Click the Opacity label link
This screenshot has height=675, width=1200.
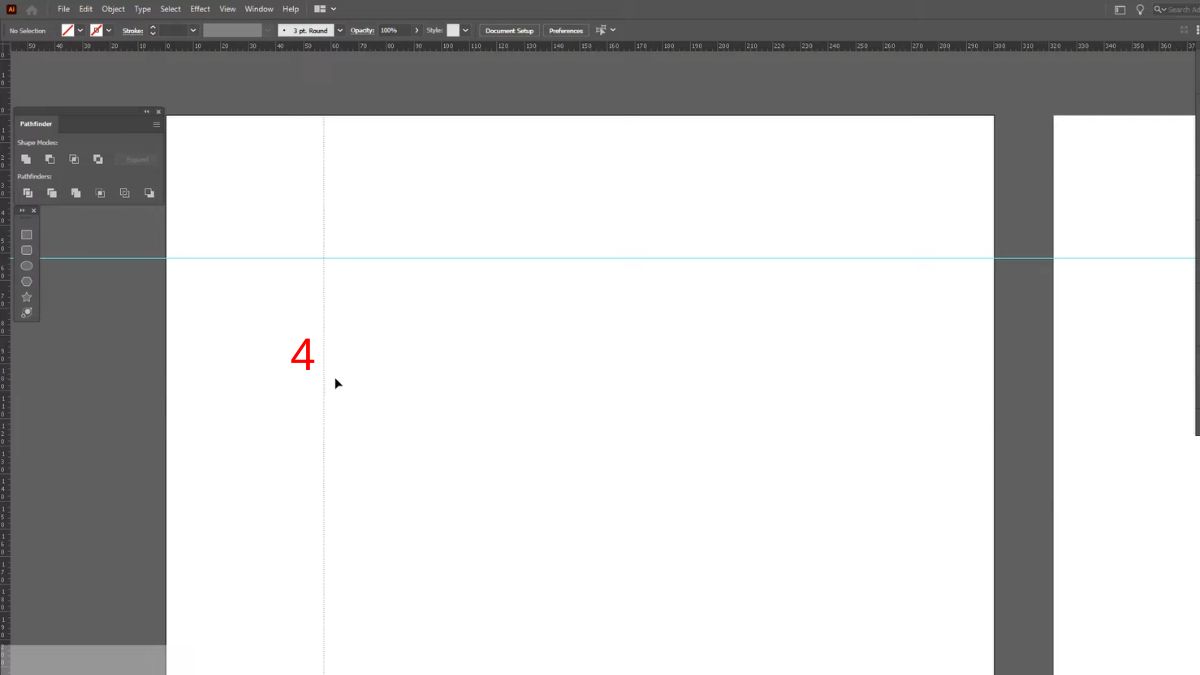click(362, 30)
